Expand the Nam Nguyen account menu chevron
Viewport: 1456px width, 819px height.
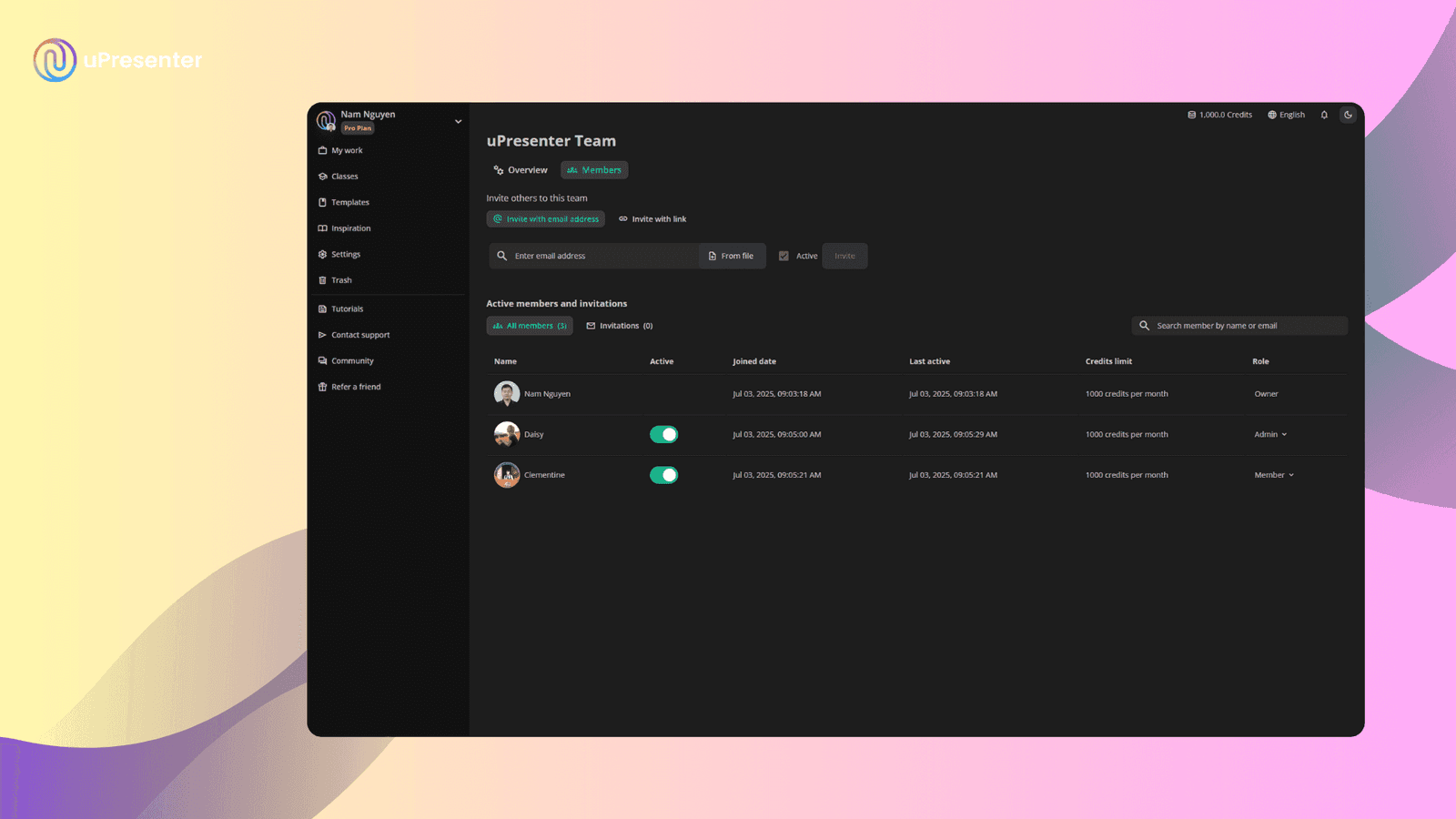coord(458,121)
